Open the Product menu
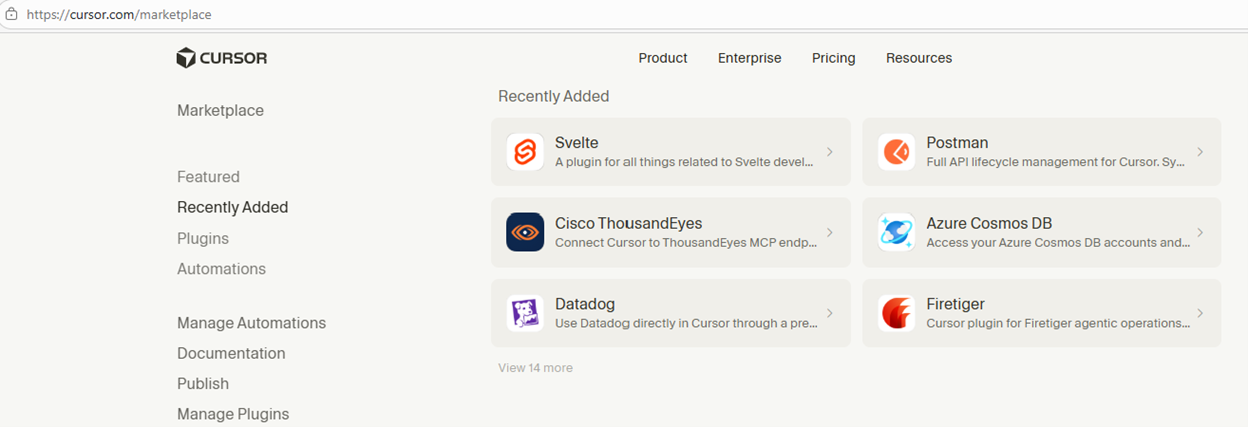 pos(663,58)
